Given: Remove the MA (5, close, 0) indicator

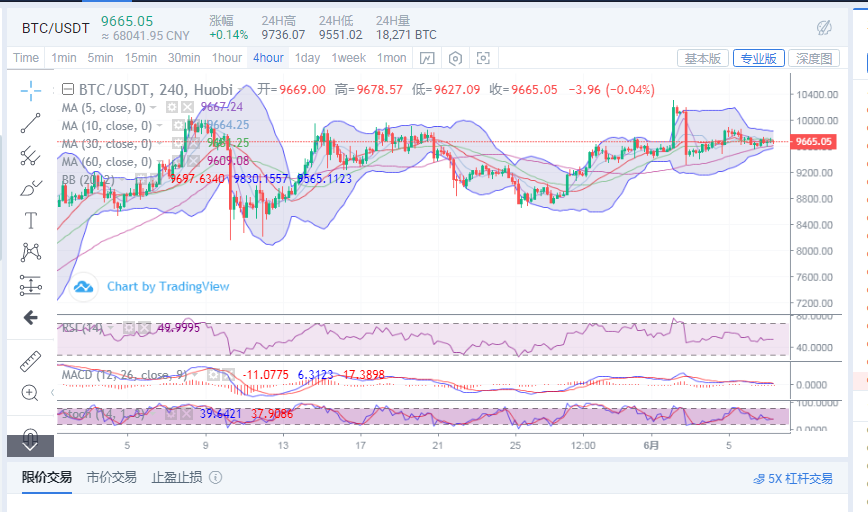Looking at the screenshot, I should pyautogui.click(x=187, y=107).
